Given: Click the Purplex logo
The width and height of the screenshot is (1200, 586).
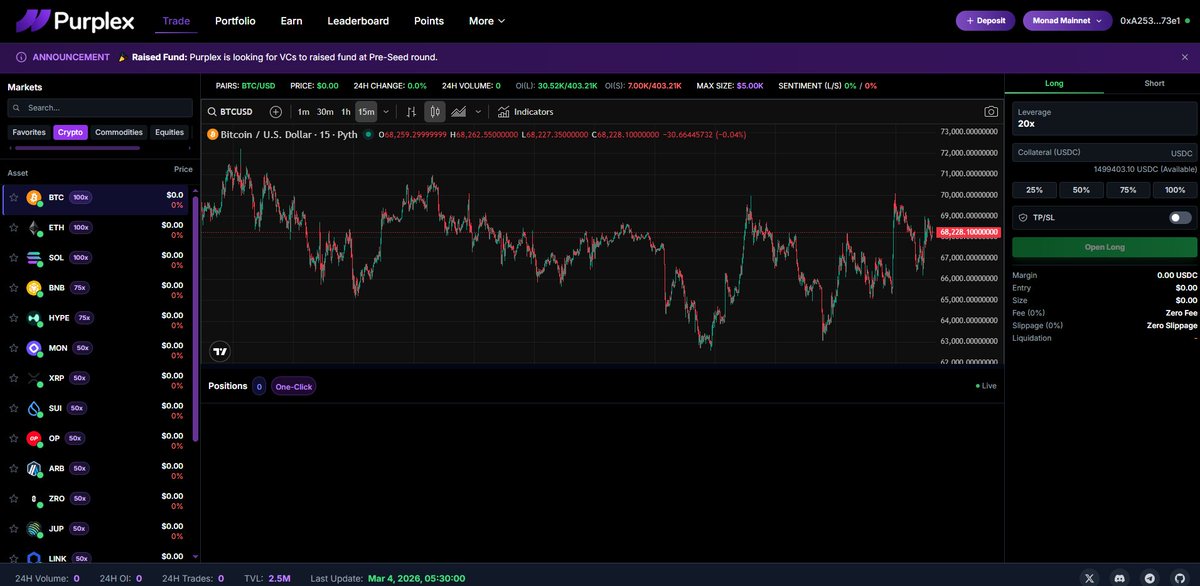Looking at the screenshot, I should pyautogui.click(x=75, y=20).
